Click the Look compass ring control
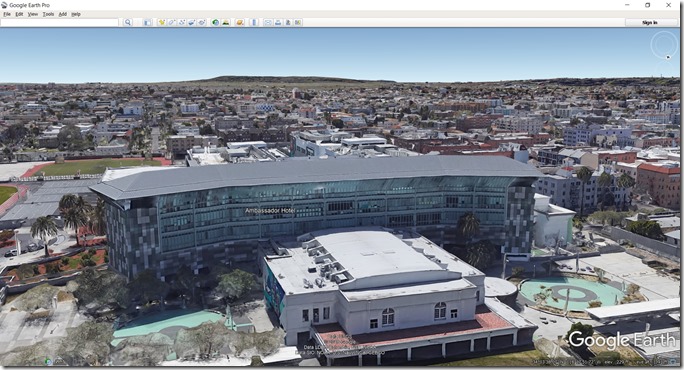 pos(664,45)
